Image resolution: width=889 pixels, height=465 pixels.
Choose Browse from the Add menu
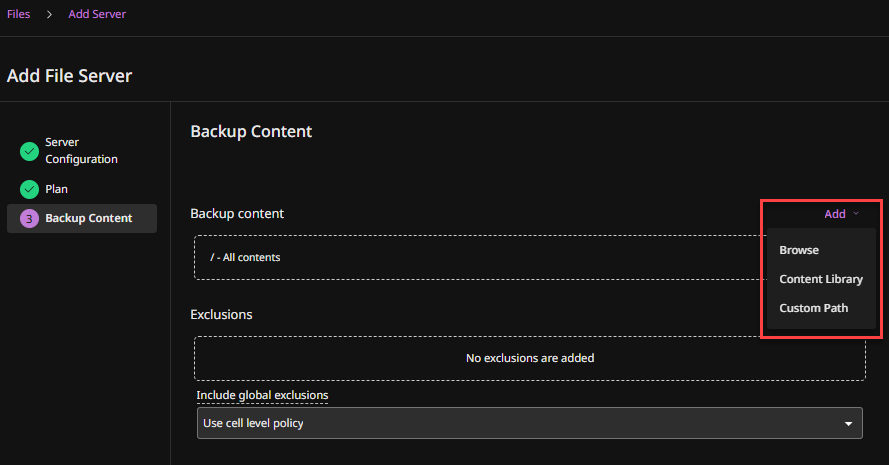[799, 250]
